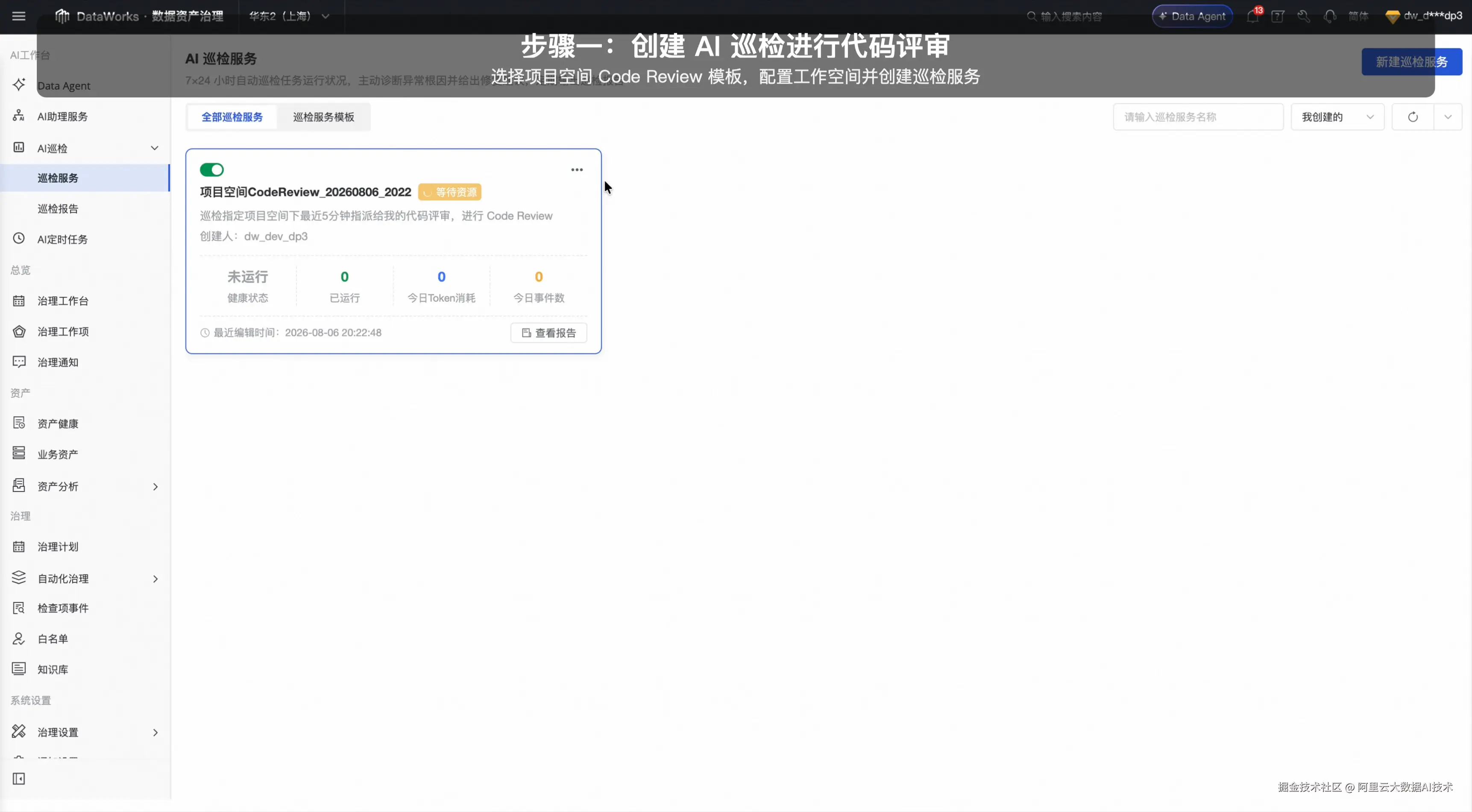Switch to the 巡检服务模板 tab
1472x812 pixels.
[x=323, y=117]
